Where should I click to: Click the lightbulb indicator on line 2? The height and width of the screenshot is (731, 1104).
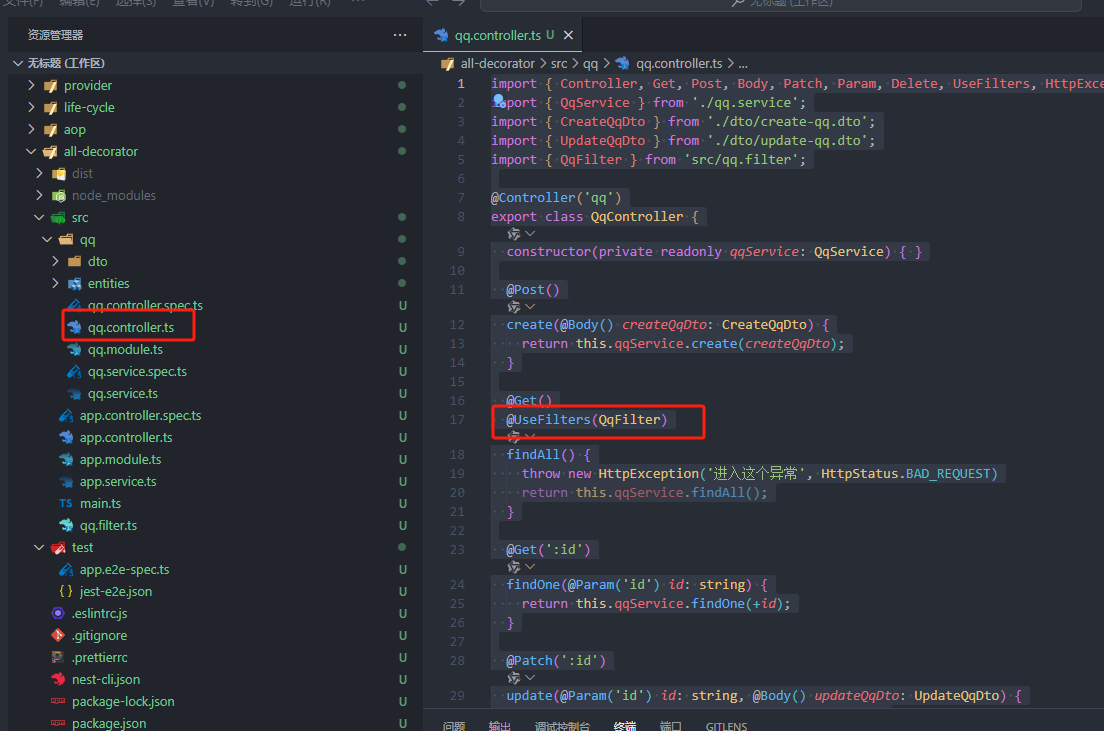point(498,100)
